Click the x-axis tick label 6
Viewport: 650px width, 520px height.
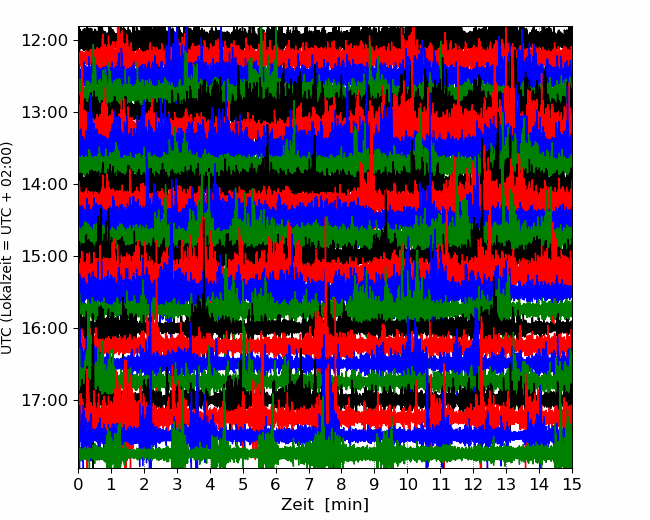276,484
